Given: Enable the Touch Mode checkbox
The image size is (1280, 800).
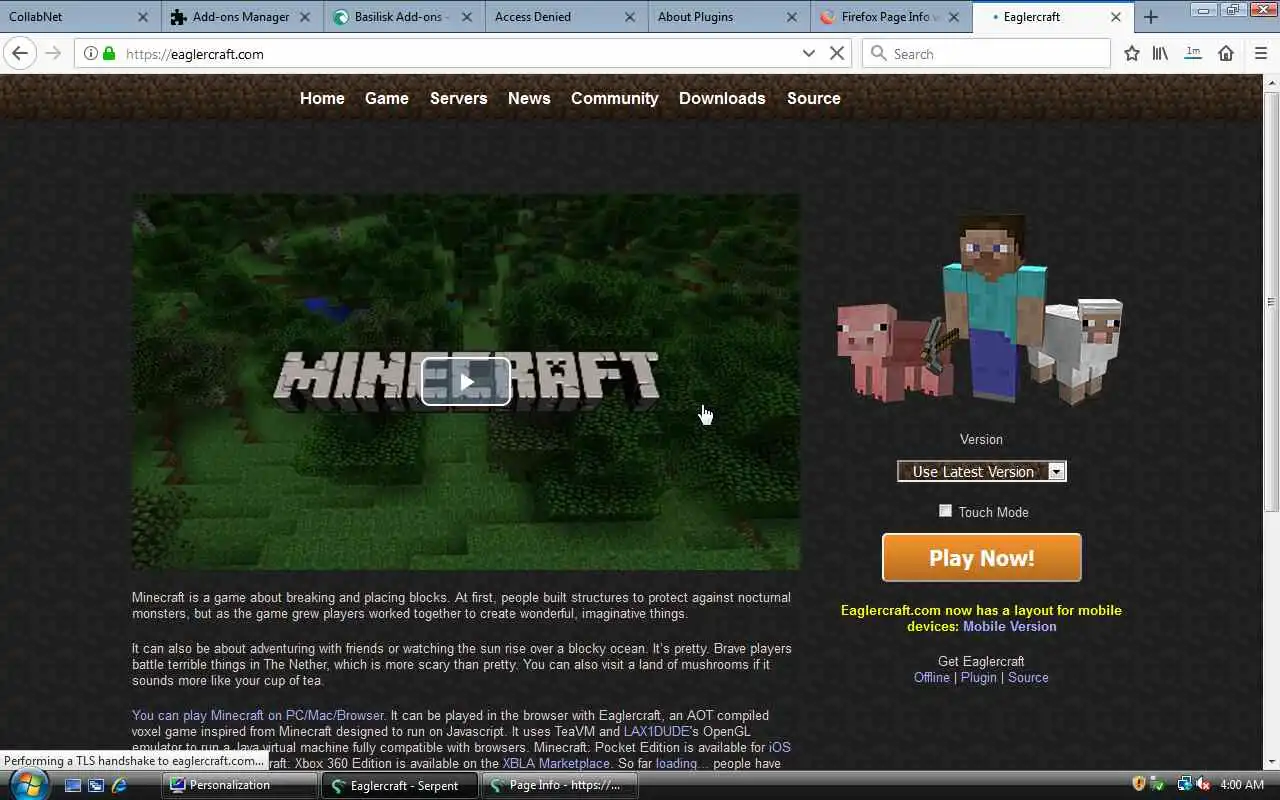Looking at the screenshot, I should (945, 511).
